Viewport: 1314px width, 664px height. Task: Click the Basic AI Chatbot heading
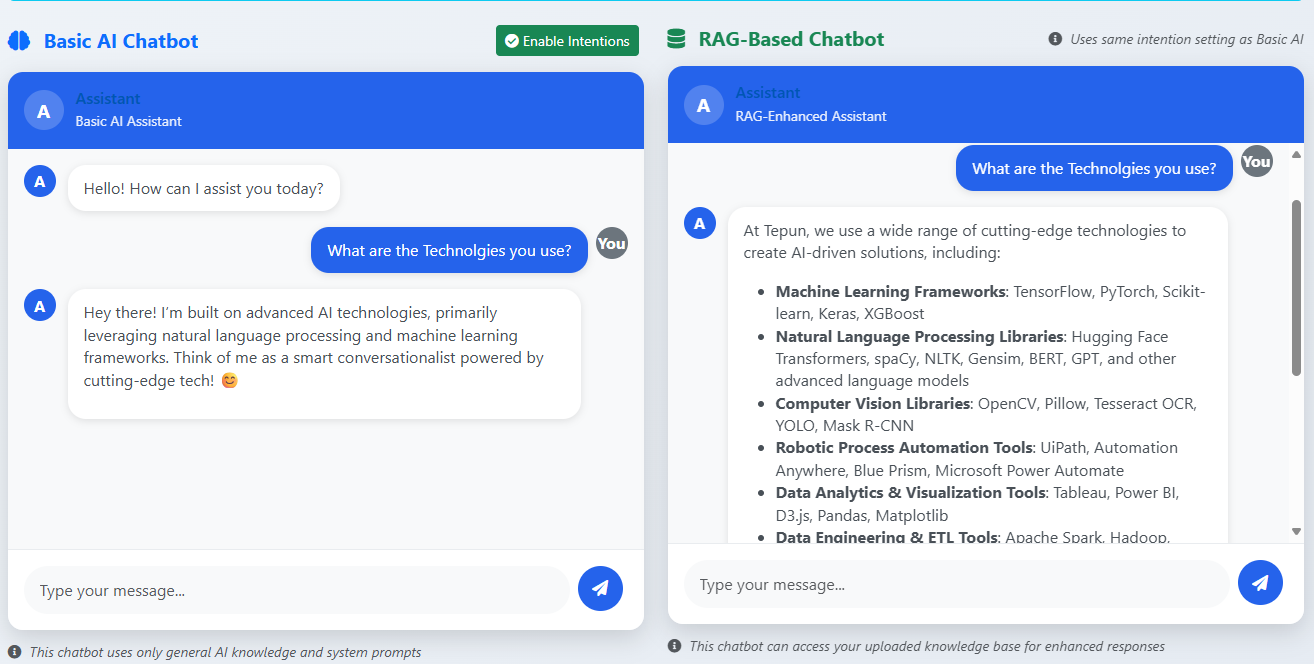tap(121, 41)
